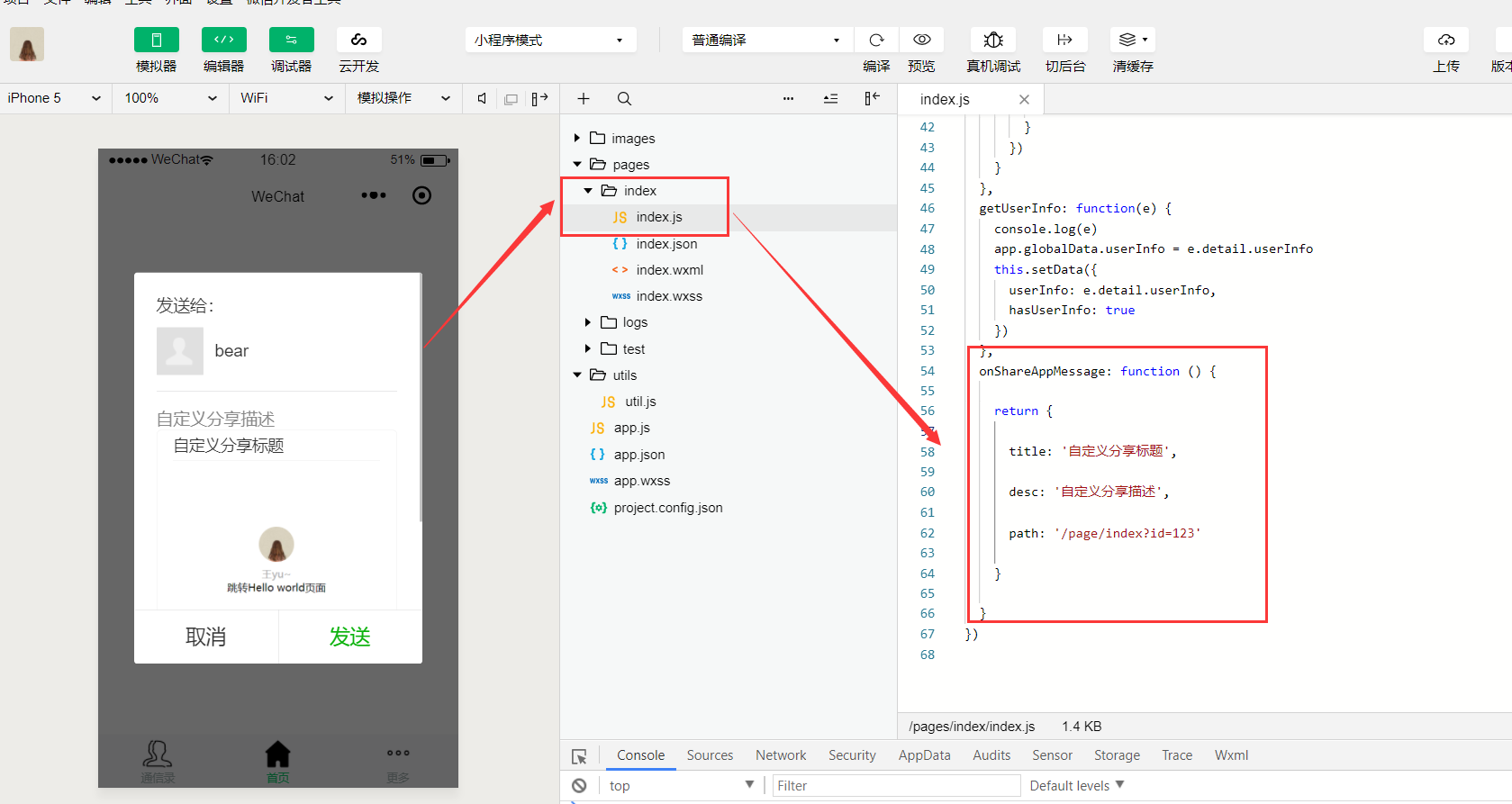Add a new file with plus icon
This screenshot has width=1512, height=804.
point(584,98)
